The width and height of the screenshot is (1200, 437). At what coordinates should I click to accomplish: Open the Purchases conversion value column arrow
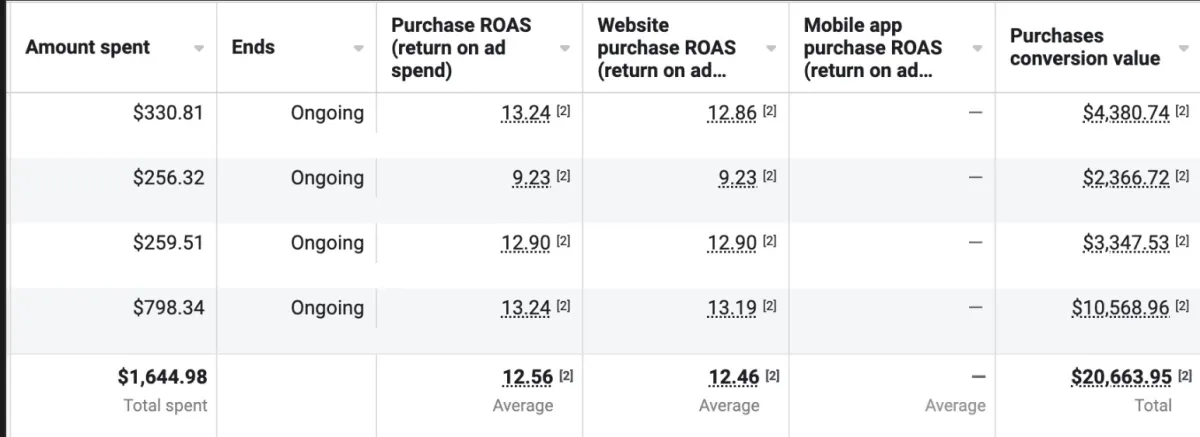point(1183,48)
